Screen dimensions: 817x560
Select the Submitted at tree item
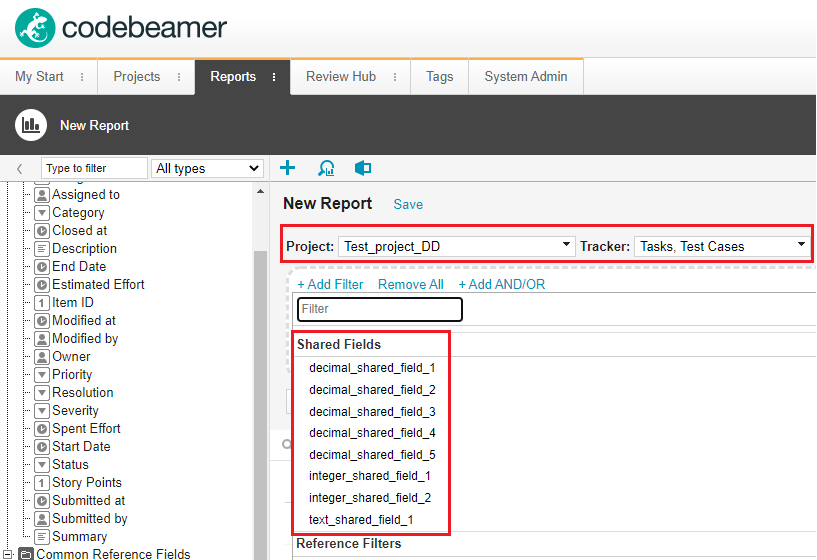coord(89,501)
